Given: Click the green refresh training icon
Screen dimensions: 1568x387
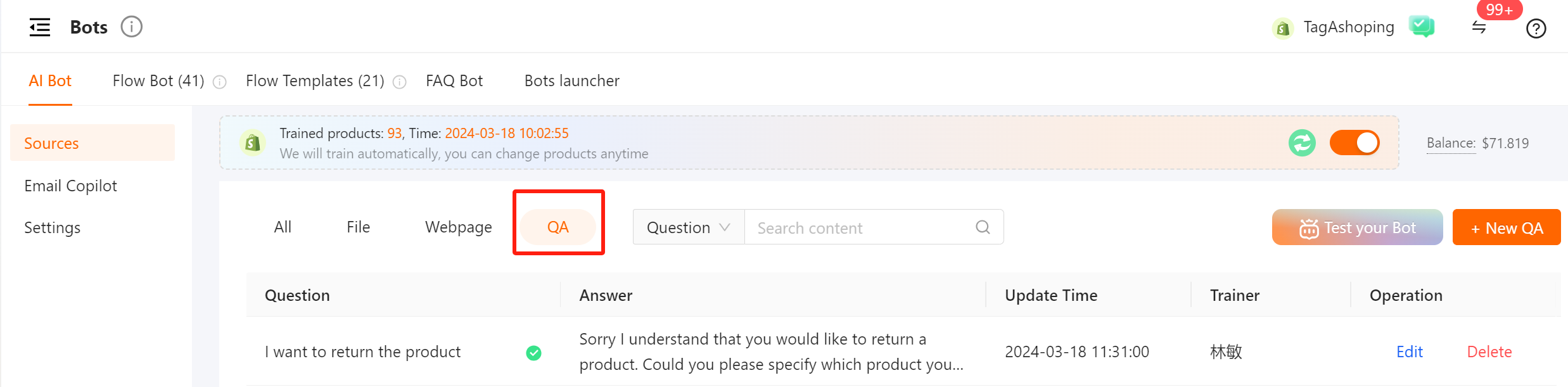Looking at the screenshot, I should [x=1302, y=143].
